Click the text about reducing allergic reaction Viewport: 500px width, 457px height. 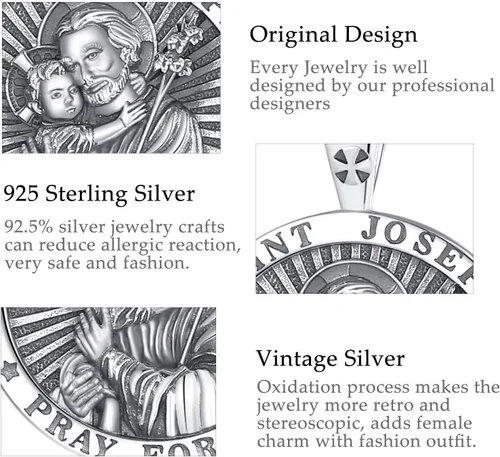(123, 245)
